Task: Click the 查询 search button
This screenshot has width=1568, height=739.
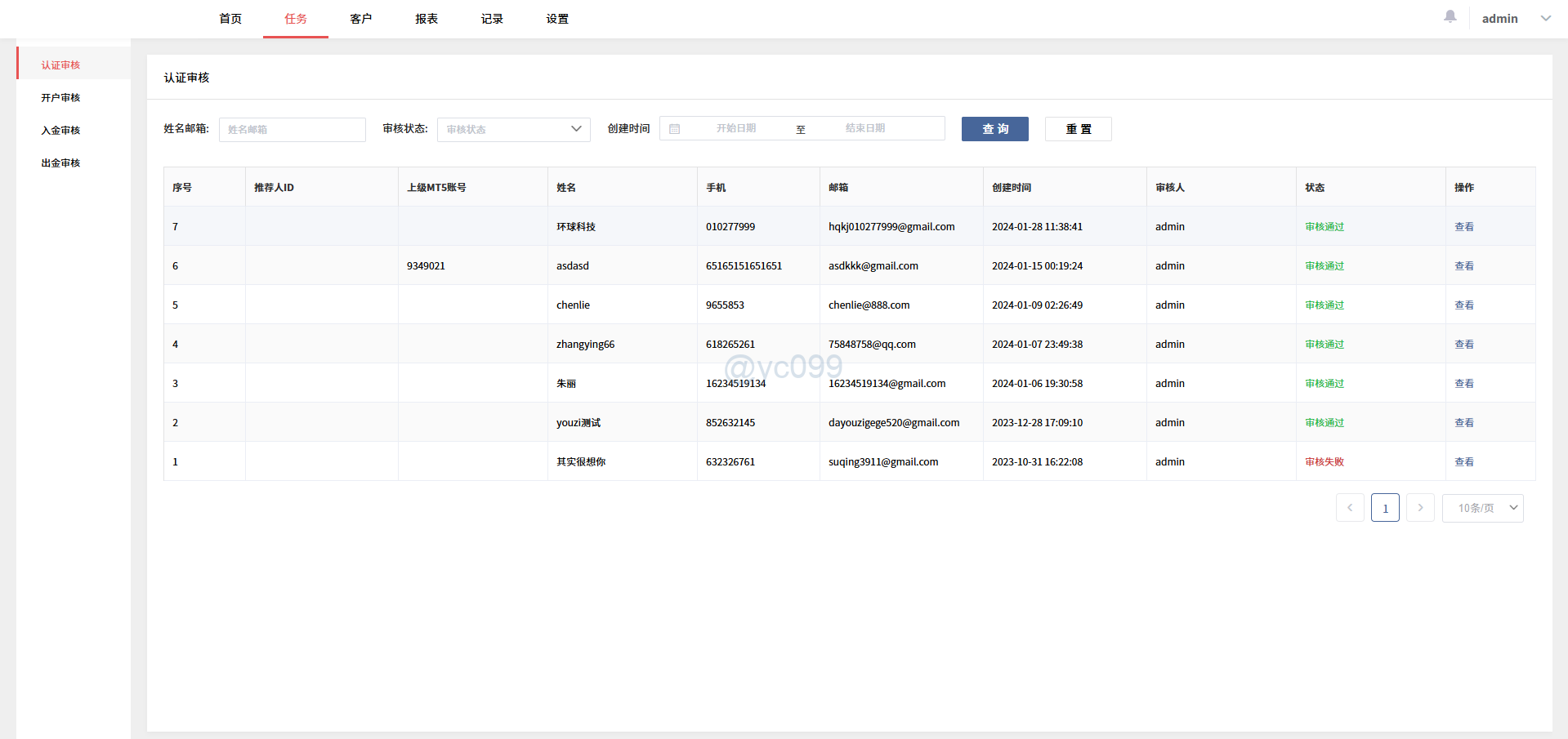Action: 994,128
